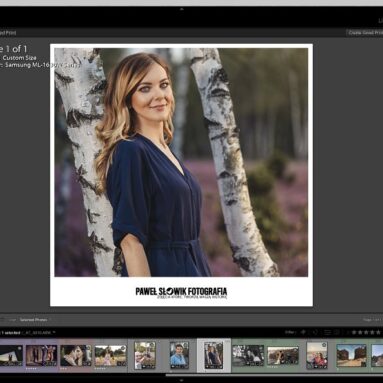Click the Paweł Słowik Fotografia identity plate

181,292
